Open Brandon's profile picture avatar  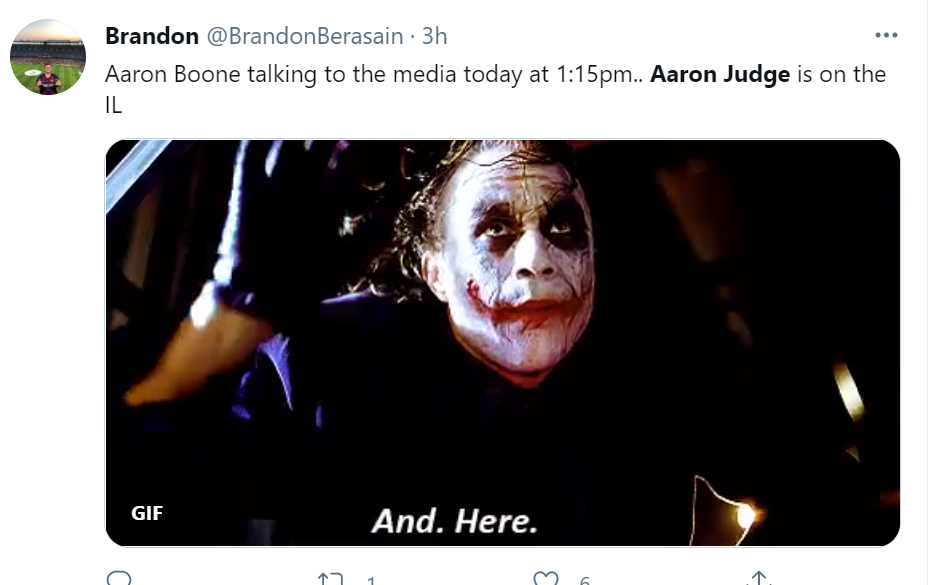pyautogui.click(x=48, y=57)
